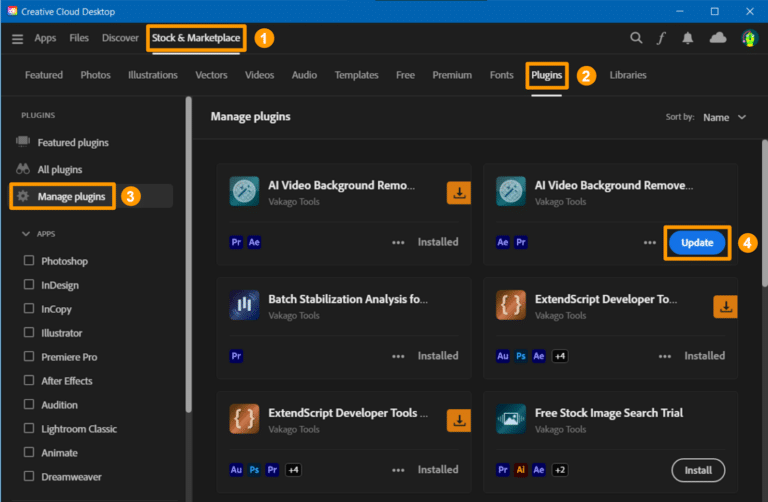Check the Illustrator filter box

click(29, 333)
